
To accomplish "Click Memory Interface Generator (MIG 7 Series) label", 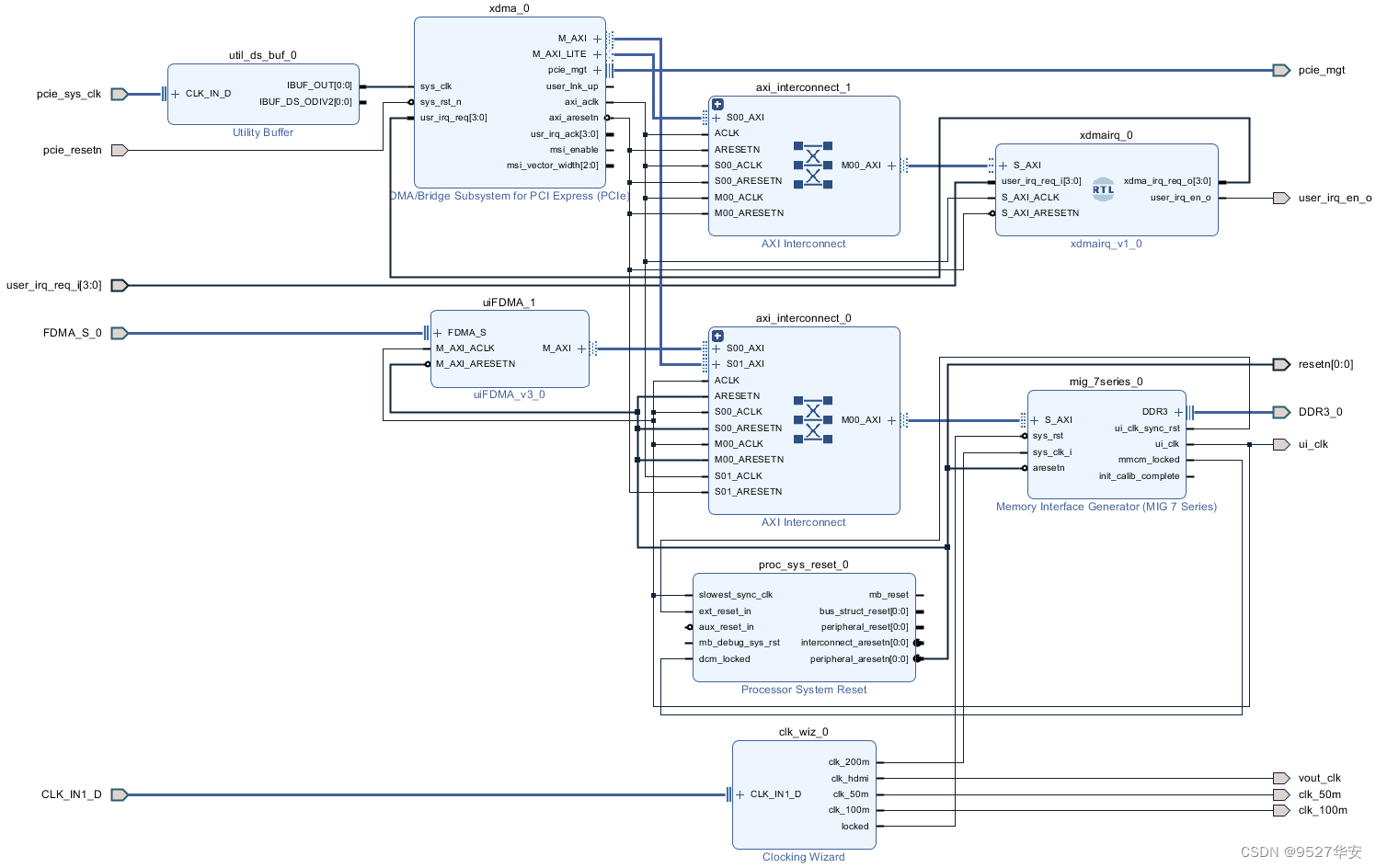I will point(1107,507).
